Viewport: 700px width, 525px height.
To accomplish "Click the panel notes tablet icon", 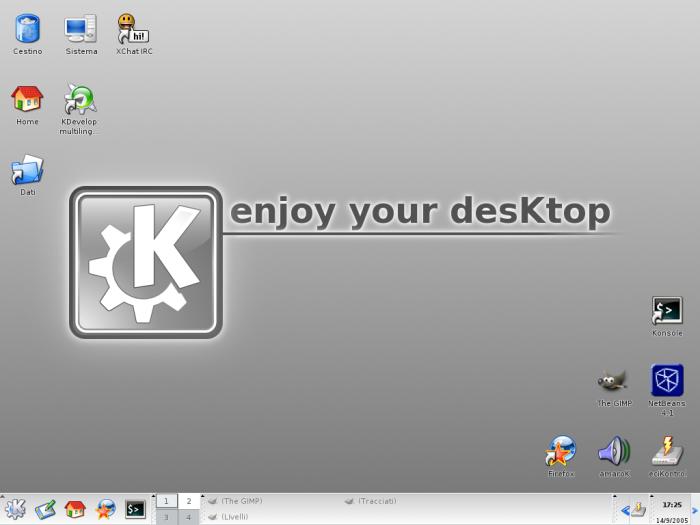I will point(45,509).
